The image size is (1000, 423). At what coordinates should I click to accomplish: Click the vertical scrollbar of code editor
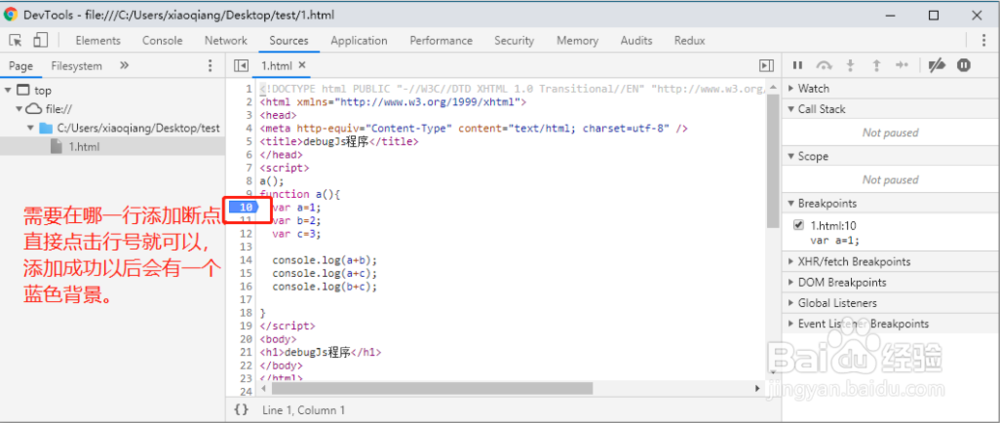pyautogui.click(x=773, y=160)
